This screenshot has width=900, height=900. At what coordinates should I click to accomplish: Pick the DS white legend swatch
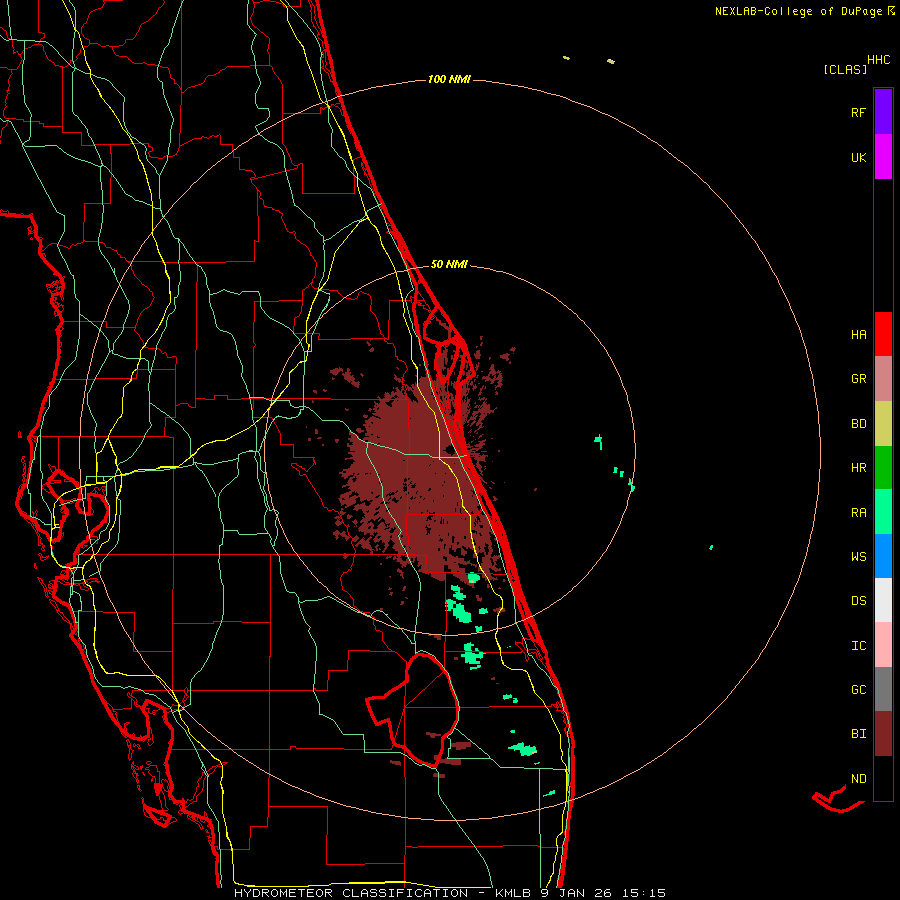(x=883, y=600)
